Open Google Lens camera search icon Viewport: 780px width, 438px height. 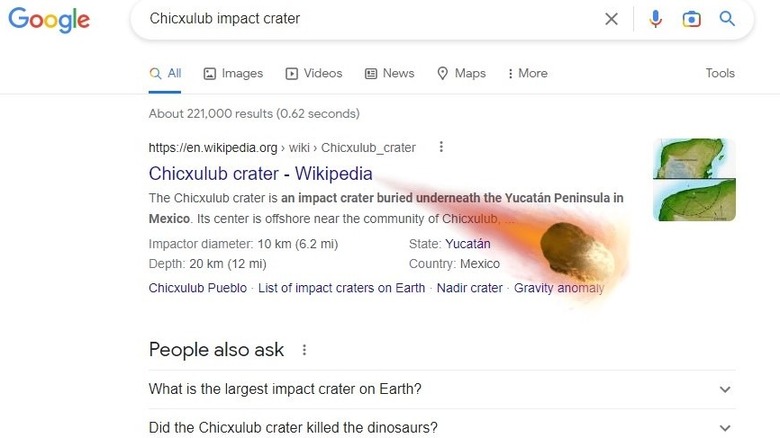pos(691,19)
